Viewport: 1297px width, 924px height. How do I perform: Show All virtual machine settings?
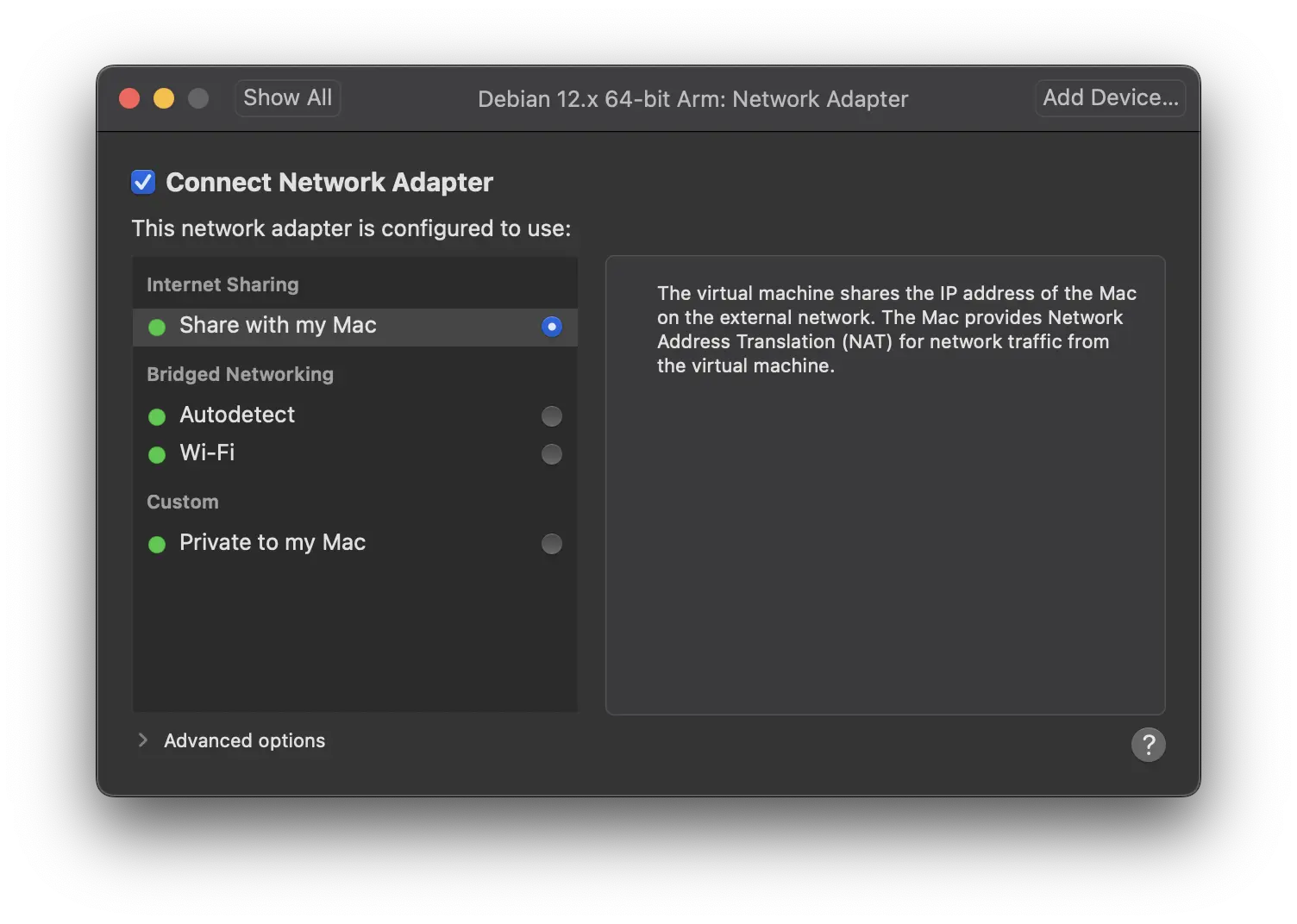click(287, 98)
